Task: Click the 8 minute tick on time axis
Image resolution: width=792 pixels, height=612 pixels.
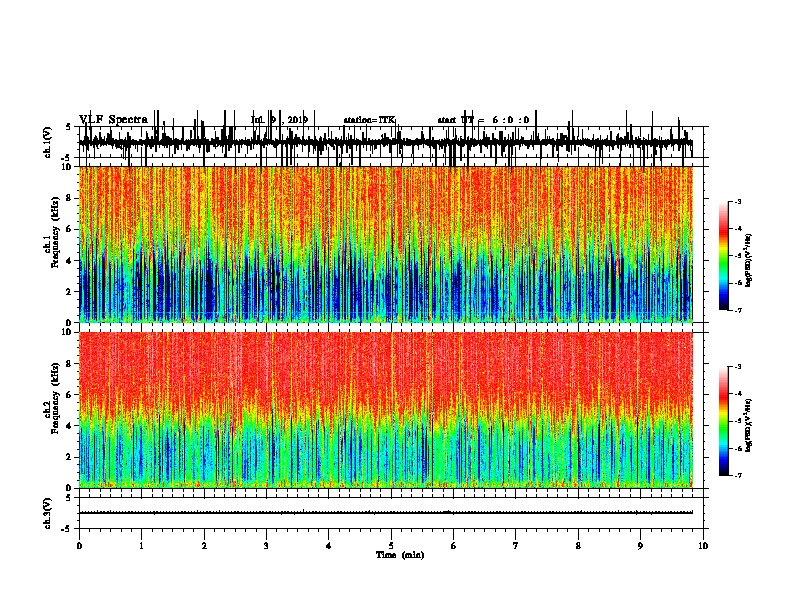Action: pyautogui.click(x=578, y=546)
